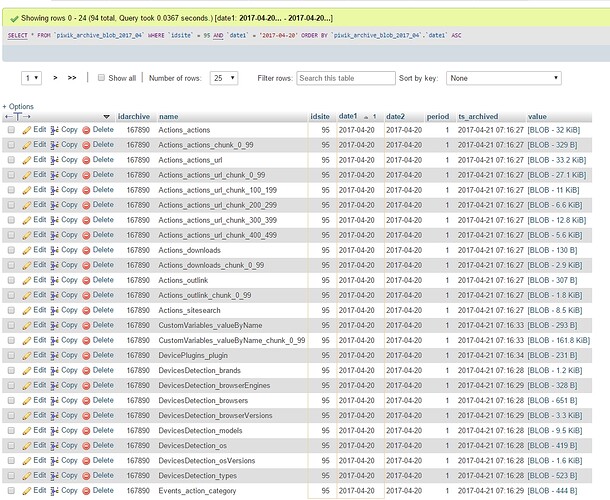Click the Edit pencil icon for Actions_outlink row

pyautogui.click(x=26, y=280)
